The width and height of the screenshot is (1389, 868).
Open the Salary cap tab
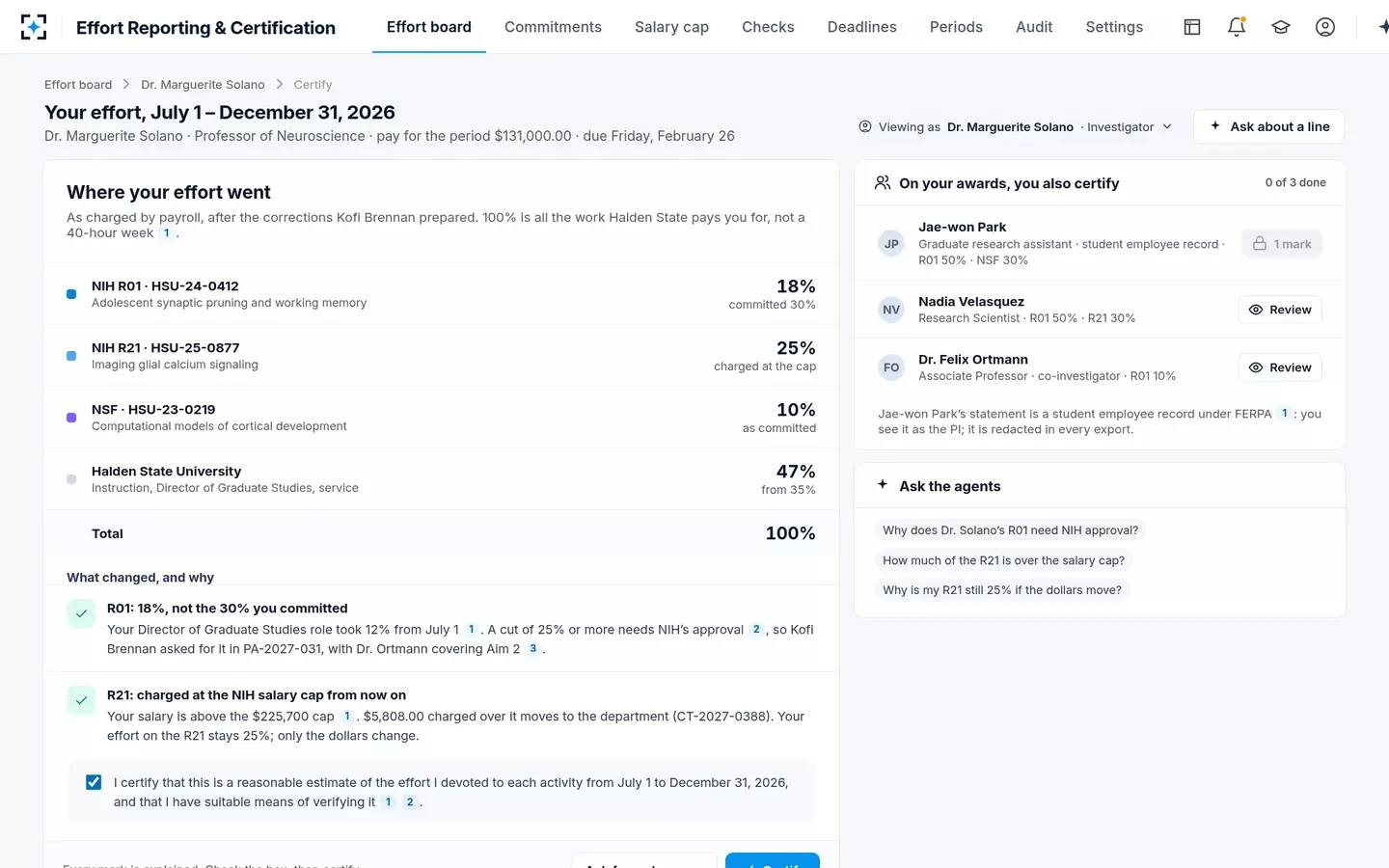point(671,27)
